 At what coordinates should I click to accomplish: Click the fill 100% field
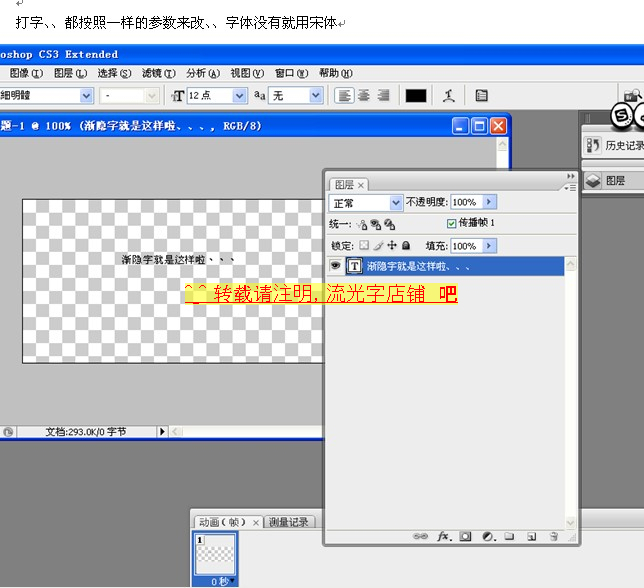pos(466,246)
